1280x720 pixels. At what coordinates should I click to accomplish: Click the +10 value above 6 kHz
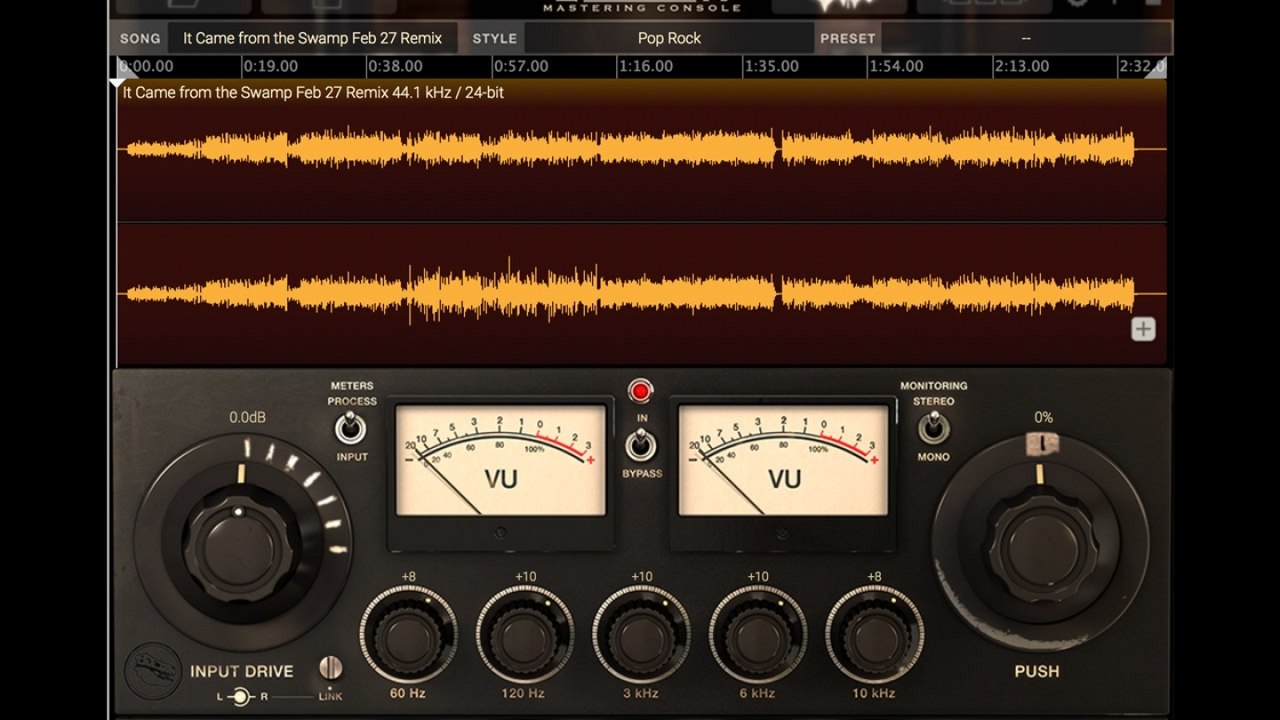(x=758, y=576)
